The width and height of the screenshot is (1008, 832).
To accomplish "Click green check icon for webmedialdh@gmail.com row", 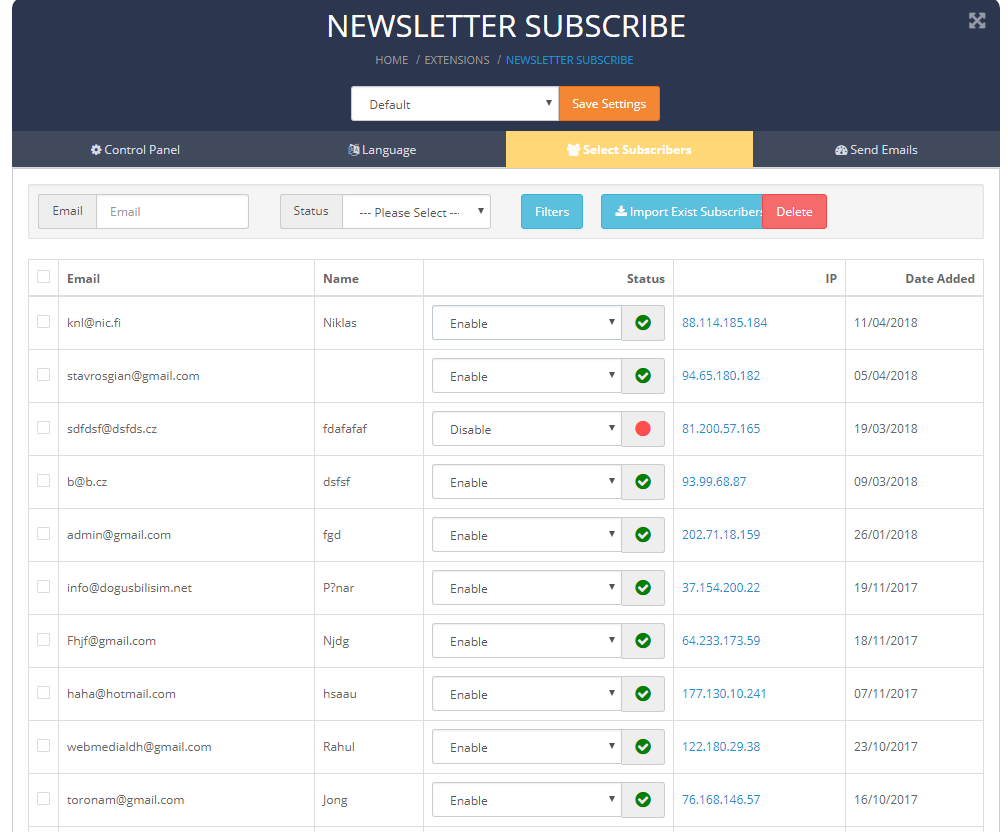I will pos(643,747).
